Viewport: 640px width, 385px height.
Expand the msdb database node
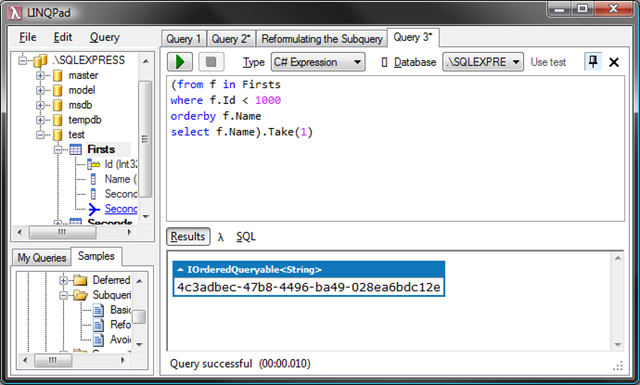click(40, 105)
